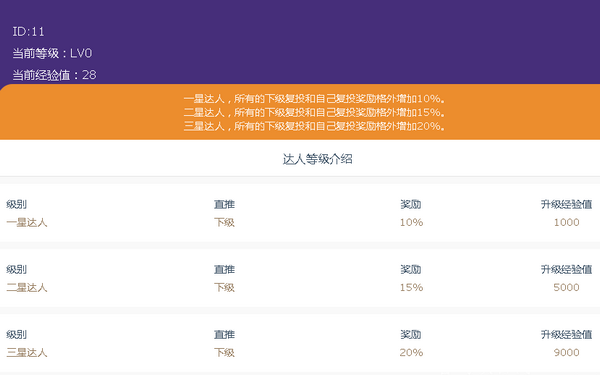Click the 达人等级介绍 section heading
This screenshot has width=600, height=375.
click(x=317, y=159)
